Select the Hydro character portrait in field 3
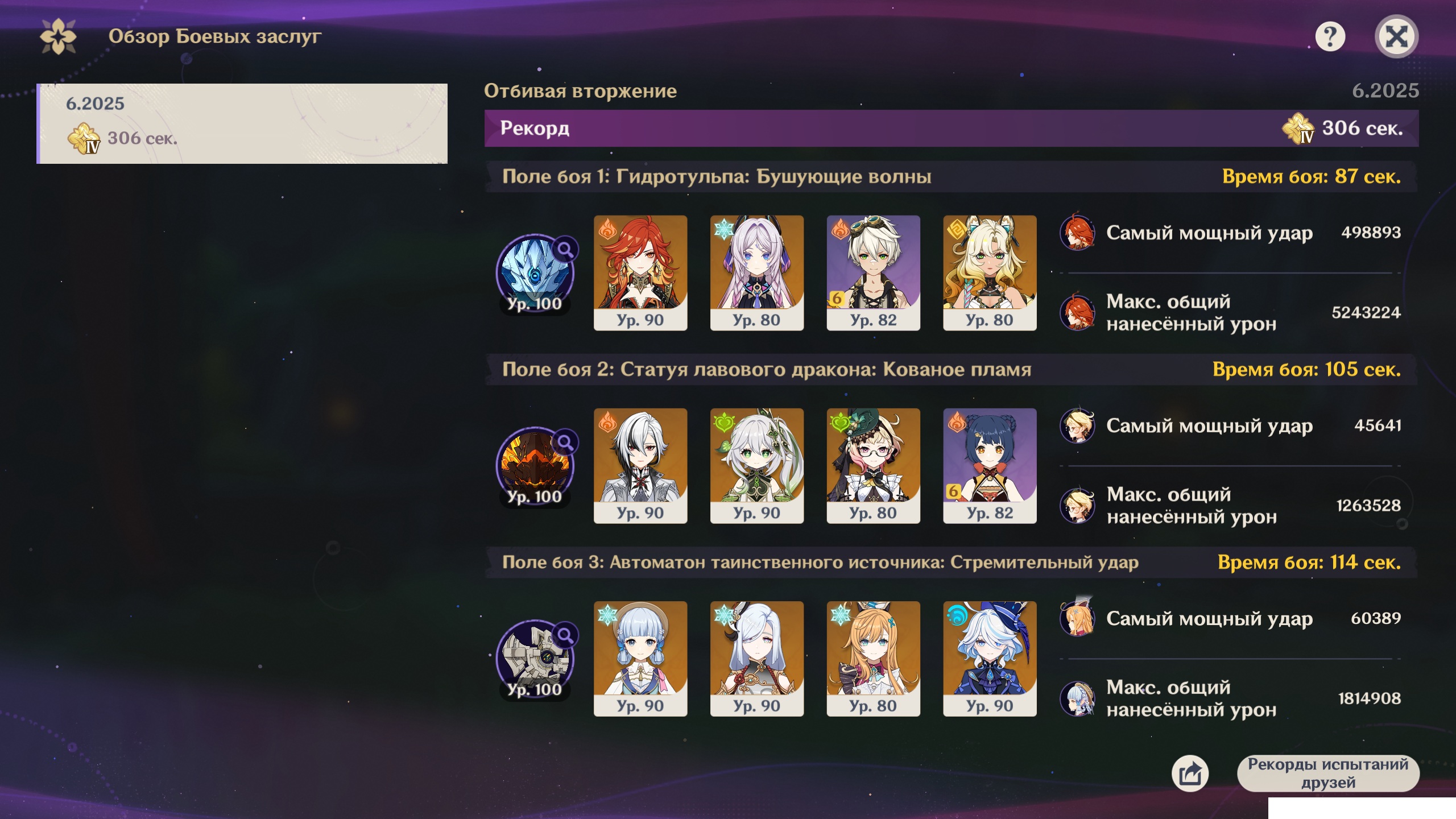Viewport: 1456px width, 819px height. tap(990, 659)
